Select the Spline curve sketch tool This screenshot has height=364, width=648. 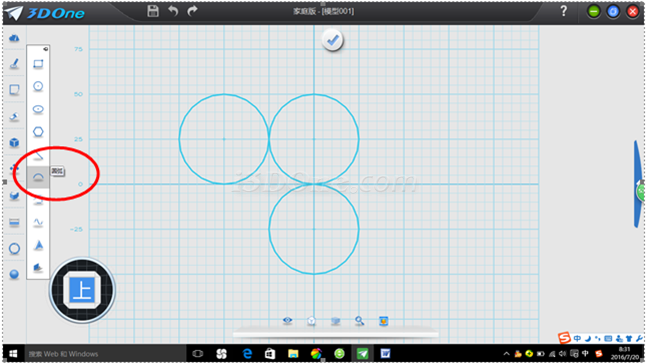[38, 222]
